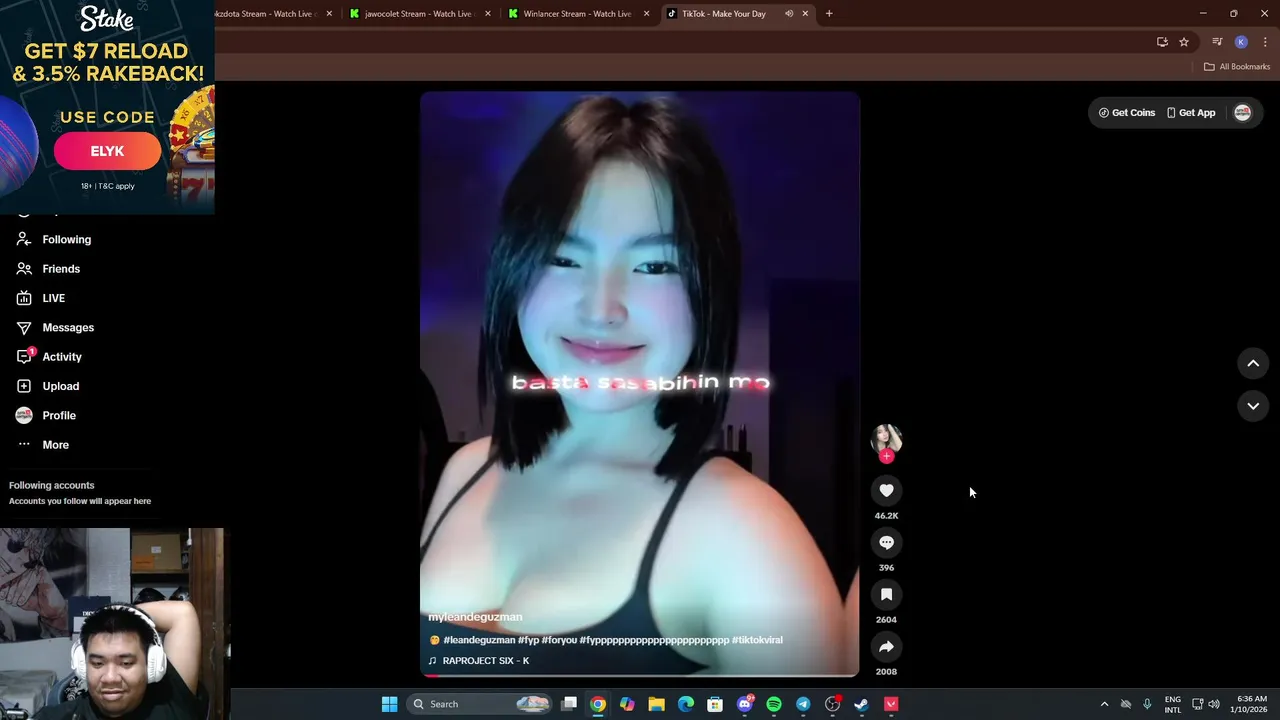Viewport: 1280px width, 720px height.
Task: Switch to the jawocolet Stream tab
Action: [x=417, y=14]
